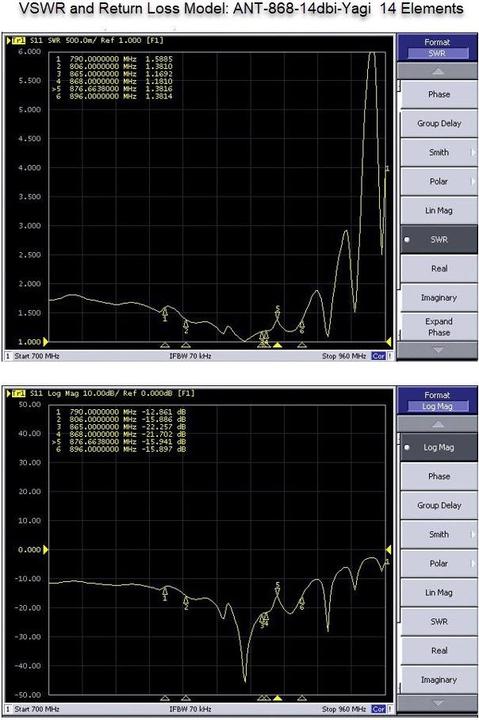The width and height of the screenshot is (479, 720).
Task: Choose Group Delay format in the SWR panel
Action: click(x=439, y=123)
